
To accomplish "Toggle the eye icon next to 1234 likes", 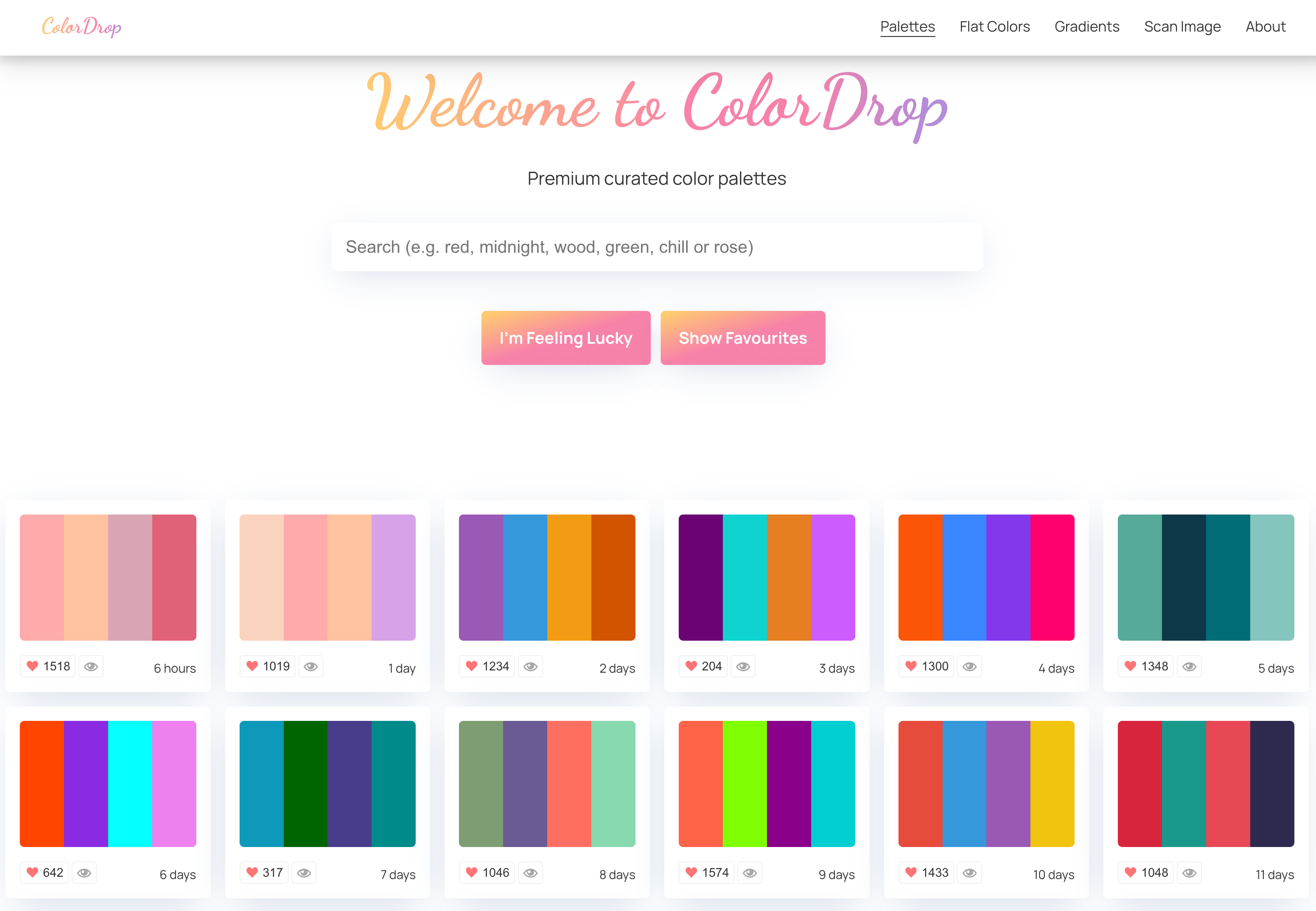I will (531, 666).
